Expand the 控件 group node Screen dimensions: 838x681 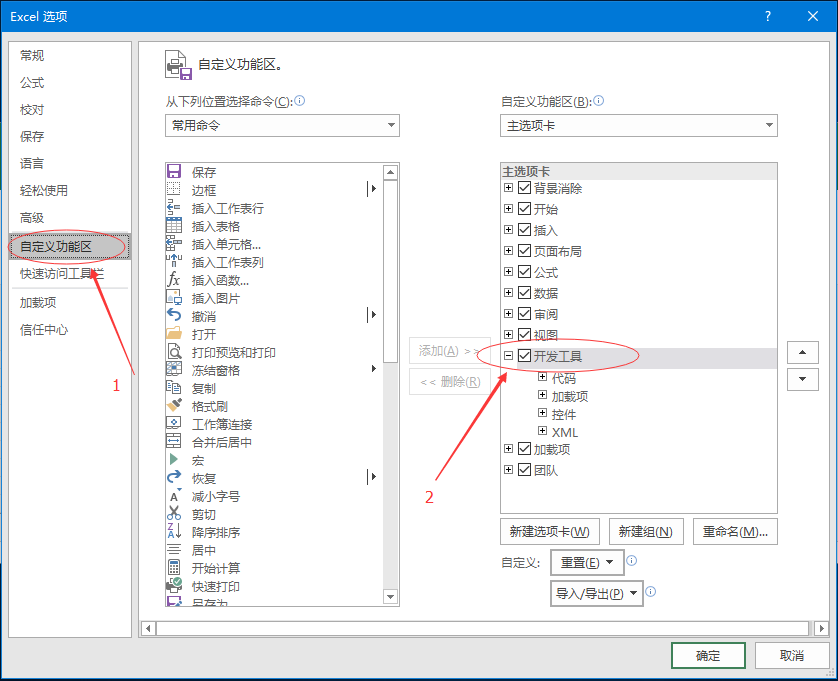pos(542,413)
